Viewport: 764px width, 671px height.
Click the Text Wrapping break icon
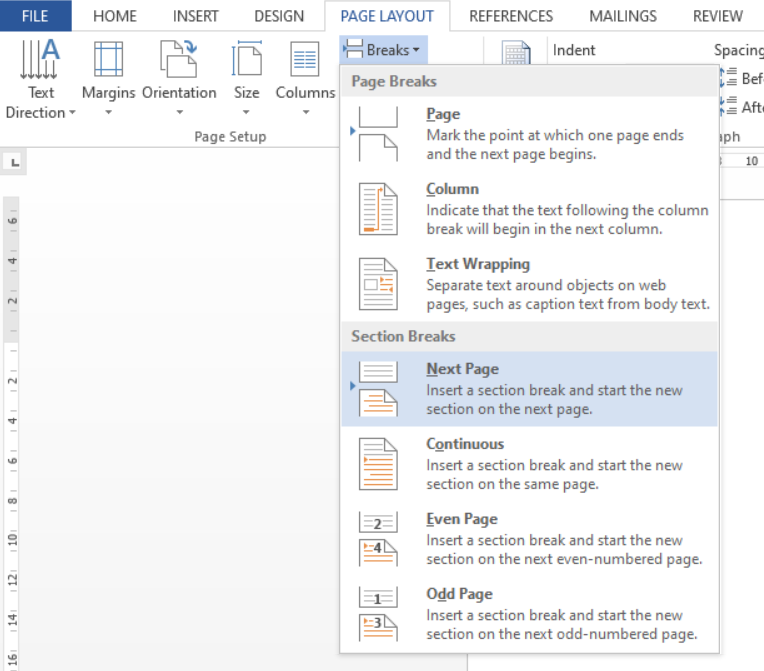click(x=378, y=284)
